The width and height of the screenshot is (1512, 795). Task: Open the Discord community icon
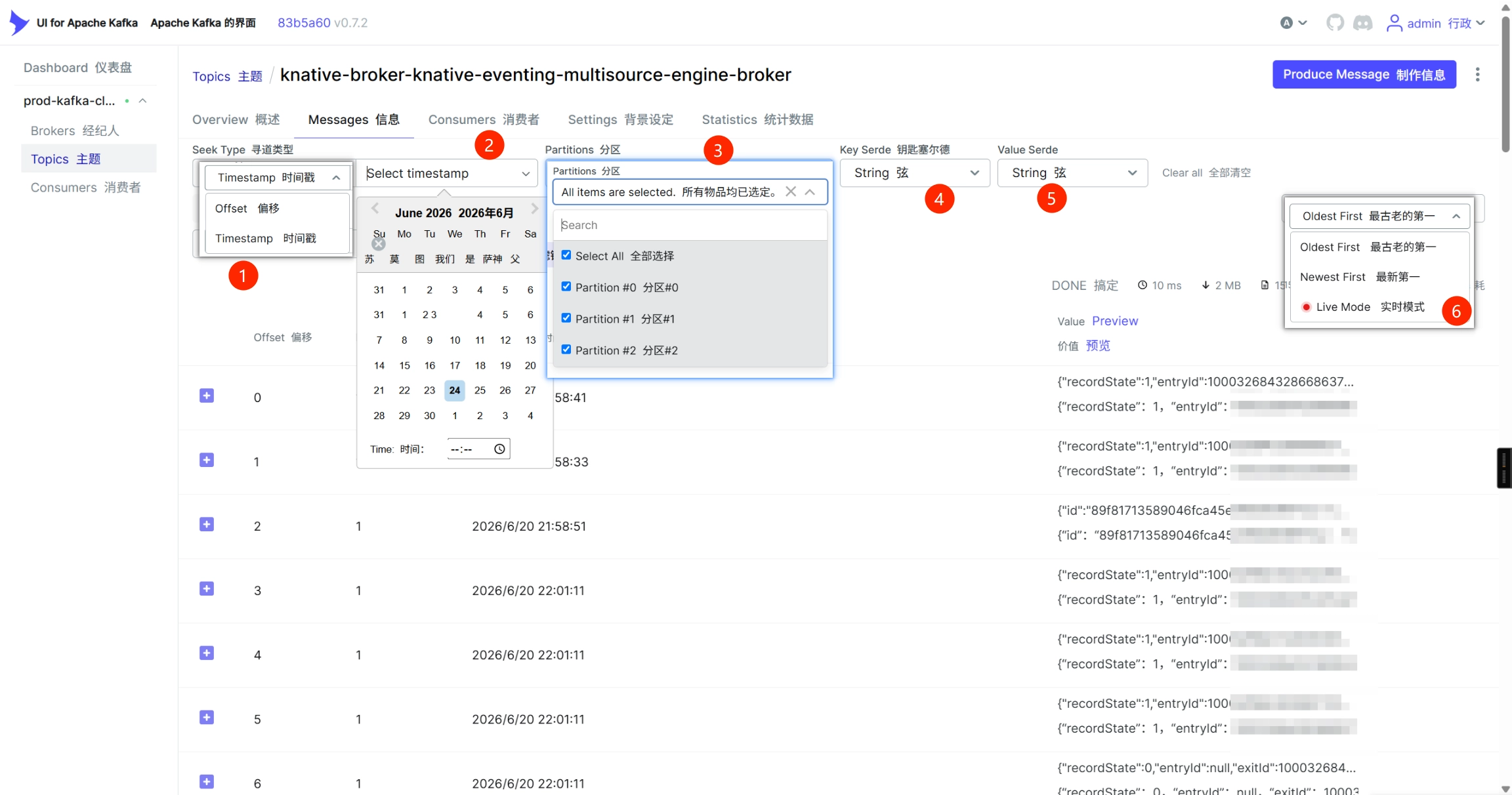pos(1363,23)
